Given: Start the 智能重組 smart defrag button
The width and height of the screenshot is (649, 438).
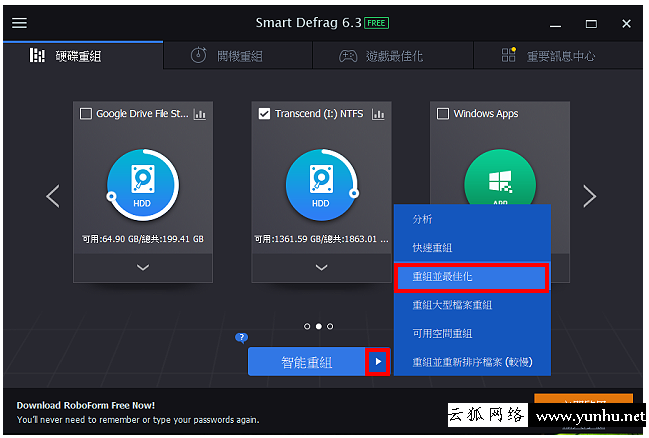Looking at the screenshot, I should click(306, 362).
